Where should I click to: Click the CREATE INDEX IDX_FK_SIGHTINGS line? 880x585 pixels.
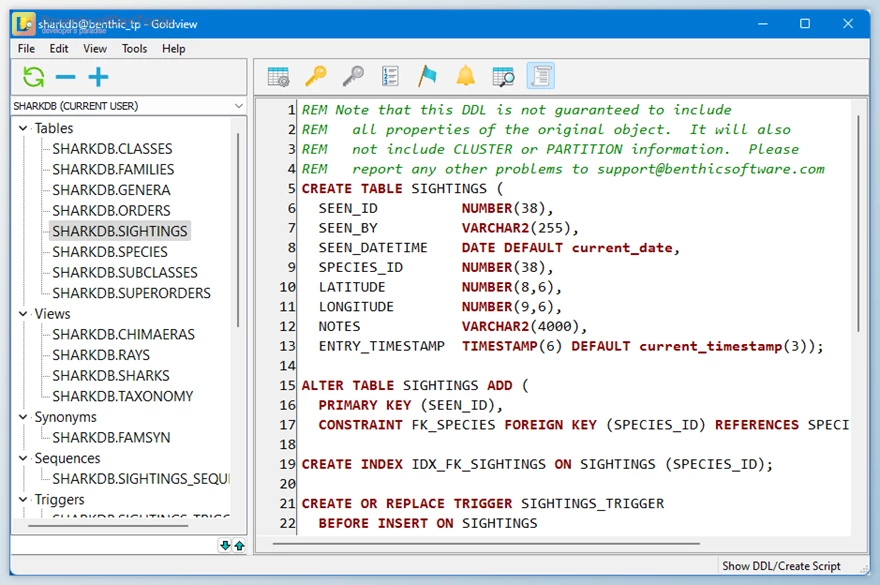point(537,464)
